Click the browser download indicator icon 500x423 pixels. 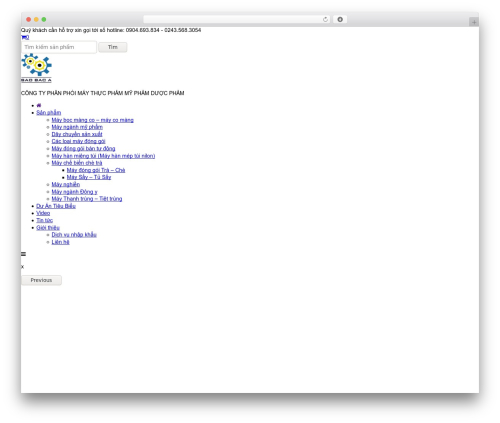point(340,19)
